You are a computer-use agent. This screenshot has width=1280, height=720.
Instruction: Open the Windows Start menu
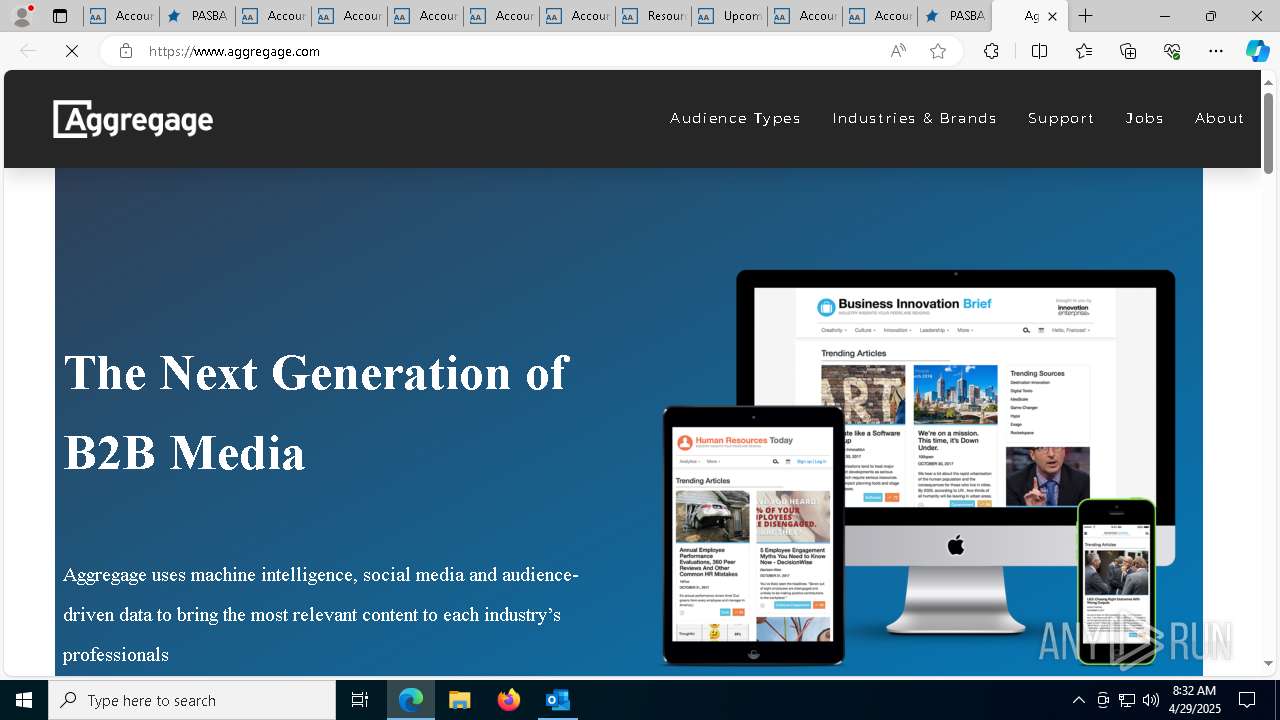(x=24, y=700)
